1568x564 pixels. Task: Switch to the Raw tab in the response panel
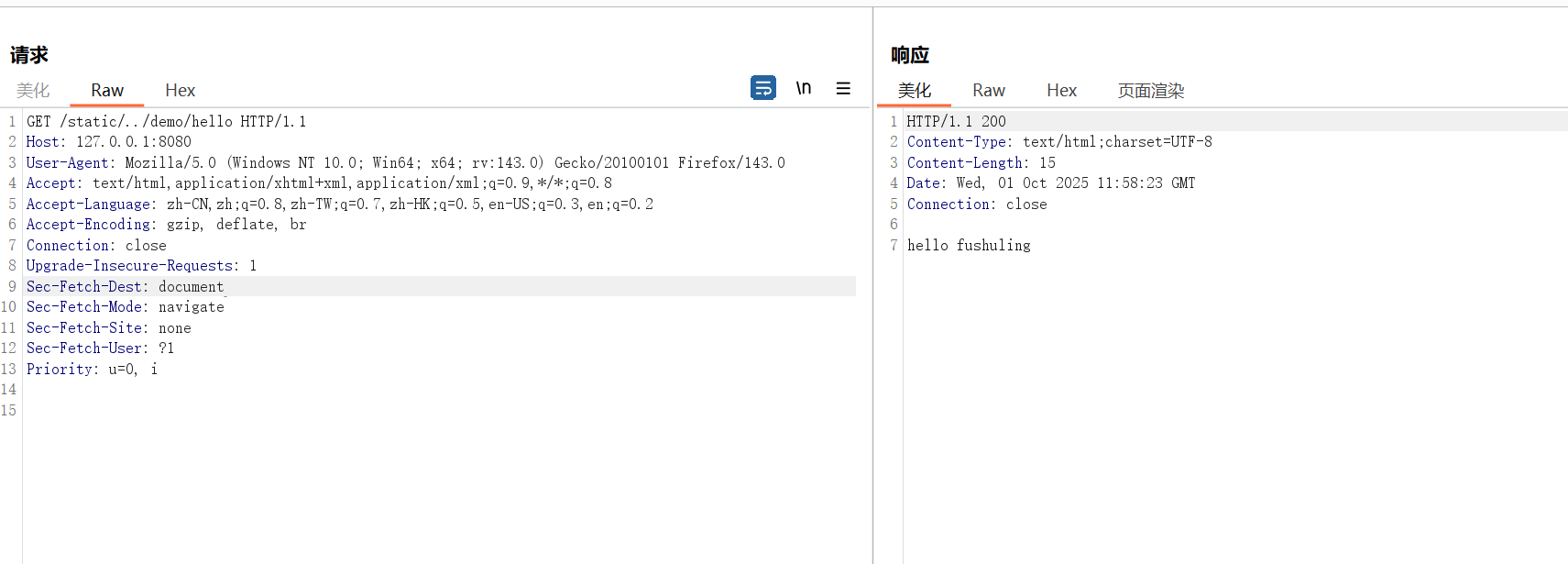pos(988,90)
